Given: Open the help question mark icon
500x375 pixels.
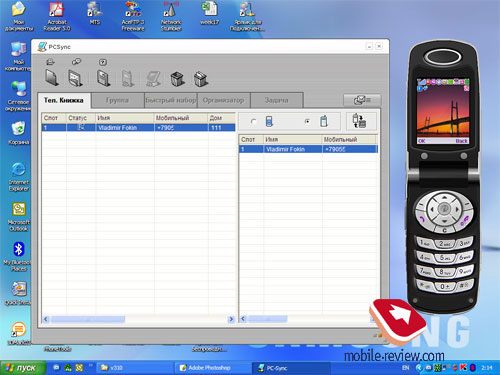Looking at the screenshot, I should (x=103, y=62).
